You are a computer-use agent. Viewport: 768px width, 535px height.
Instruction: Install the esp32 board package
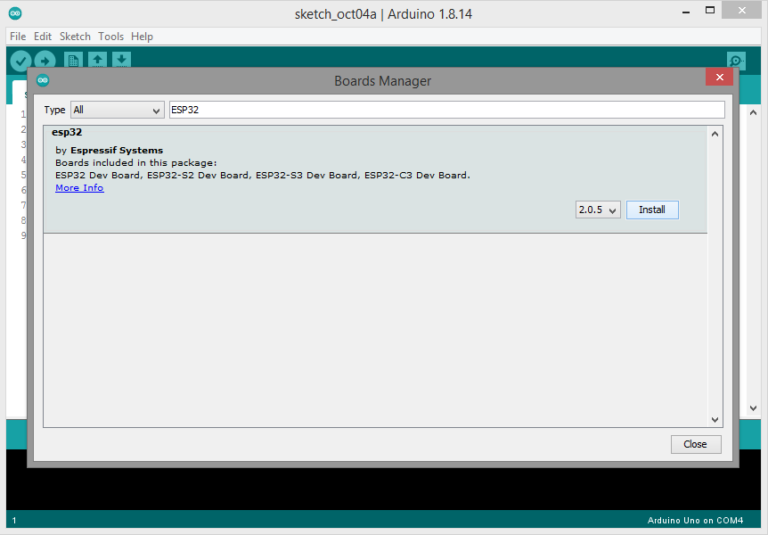click(652, 210)
